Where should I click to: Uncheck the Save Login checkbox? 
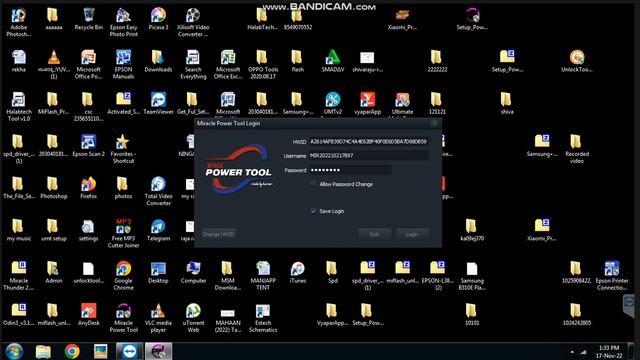click(x=313, y=211)
